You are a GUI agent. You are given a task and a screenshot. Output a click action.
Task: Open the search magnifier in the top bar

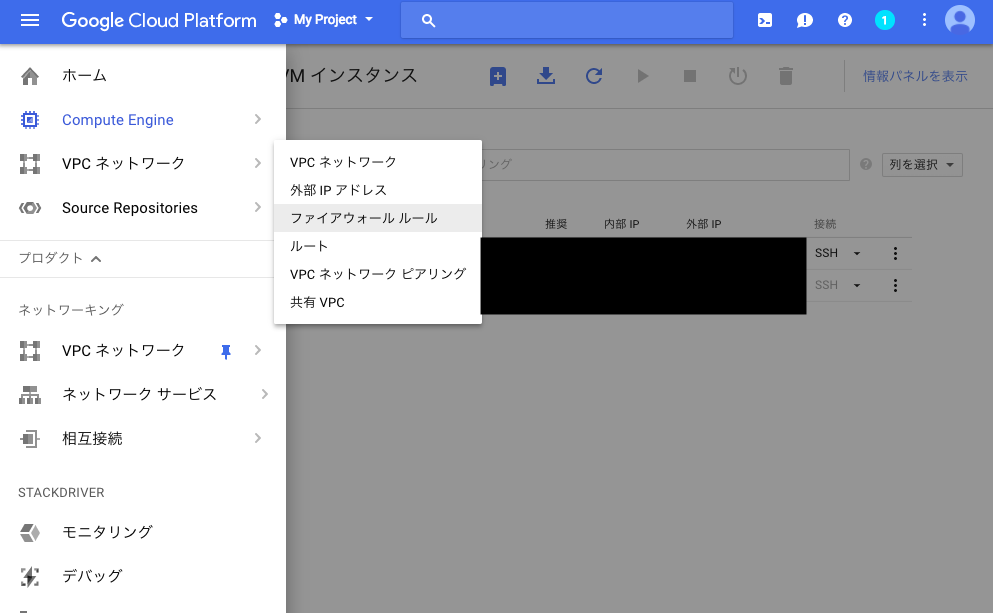tap(427, 20)
